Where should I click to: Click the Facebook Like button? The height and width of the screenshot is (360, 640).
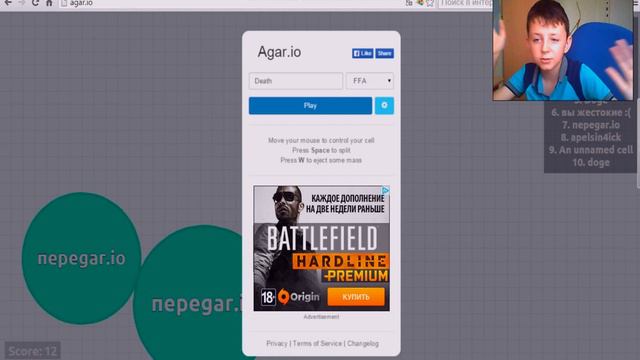point(362,53)
